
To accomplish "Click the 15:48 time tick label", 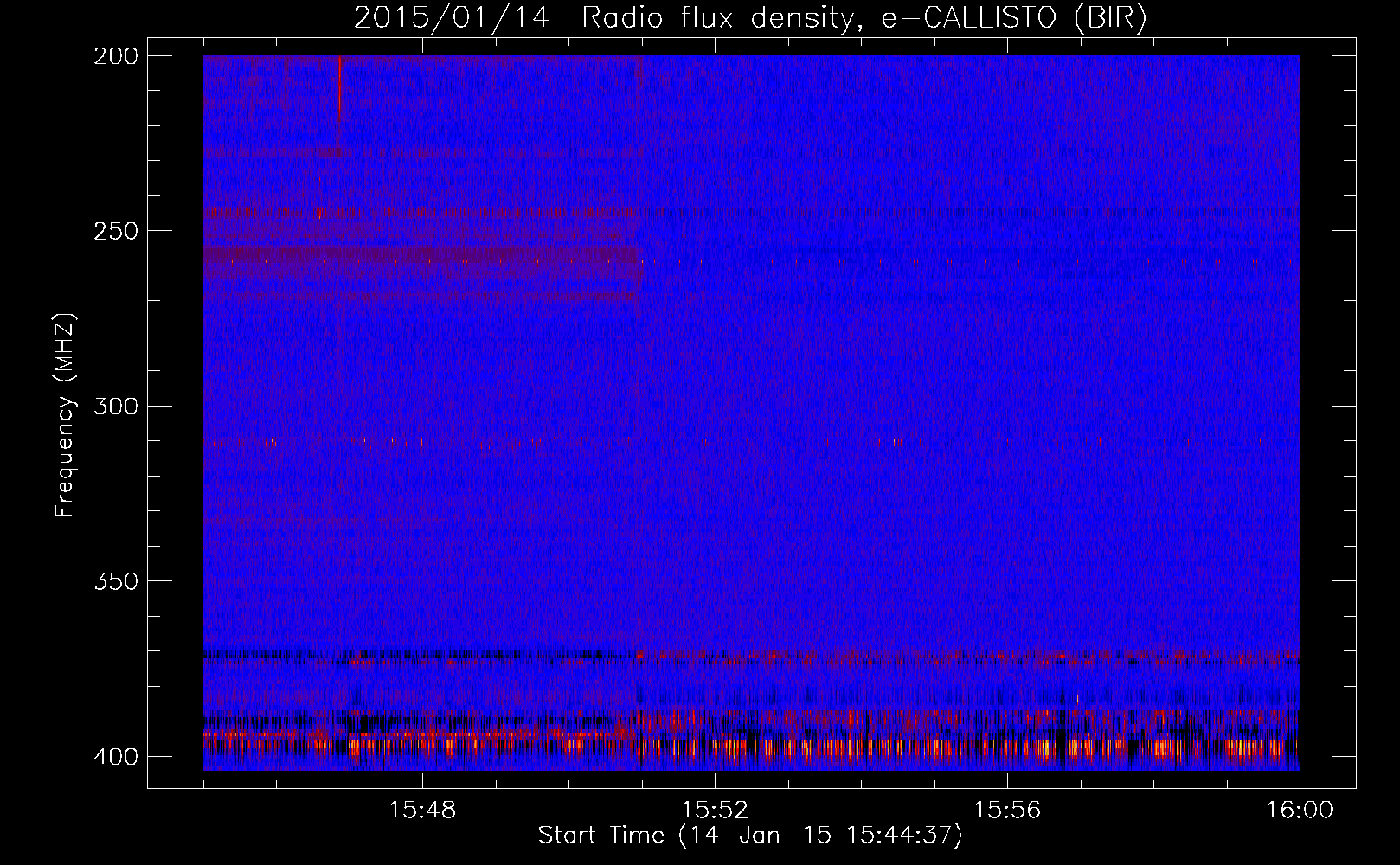I will (422, 810).
